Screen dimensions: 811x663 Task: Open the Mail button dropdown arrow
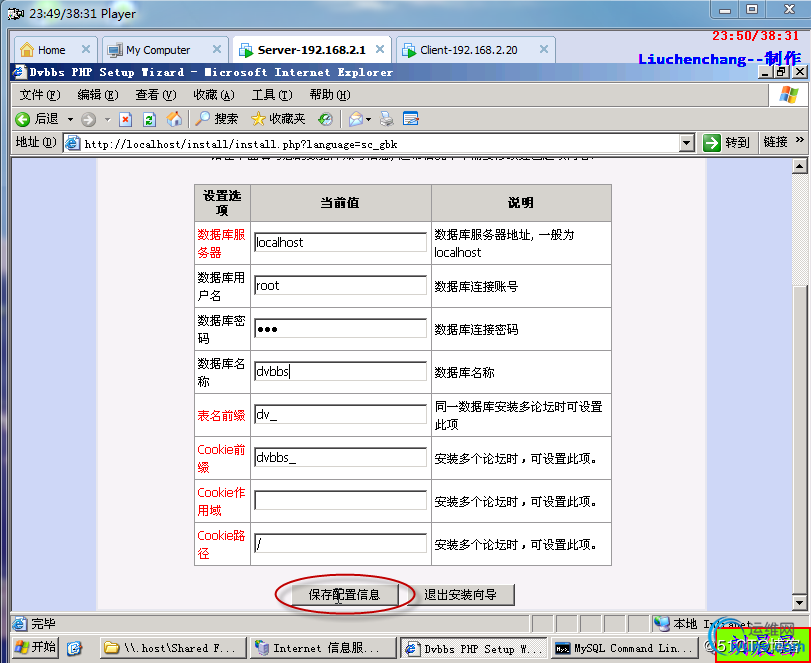click(x=368, y=119)
